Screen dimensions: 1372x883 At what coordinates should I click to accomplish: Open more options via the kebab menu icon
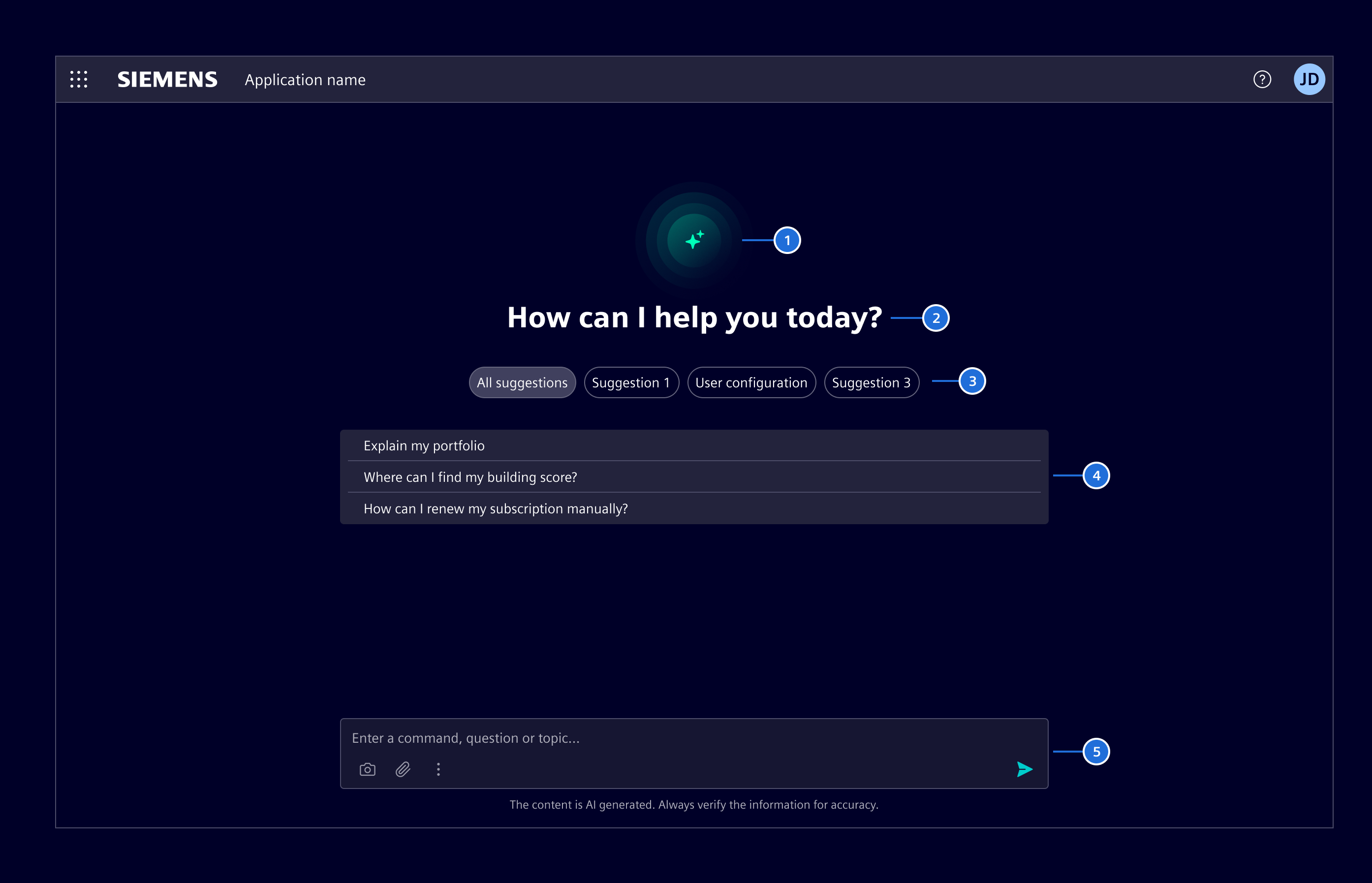click(438, 769)
